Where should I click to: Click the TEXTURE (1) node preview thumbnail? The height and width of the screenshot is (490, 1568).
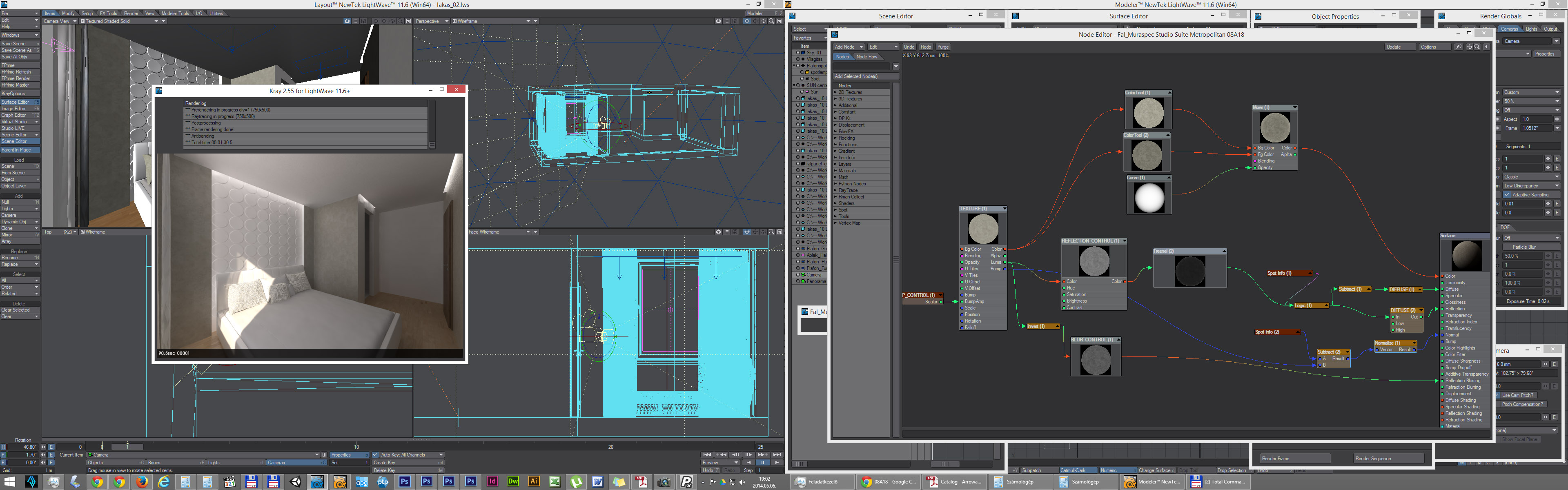pyautogui.click(x=982, y=229)
